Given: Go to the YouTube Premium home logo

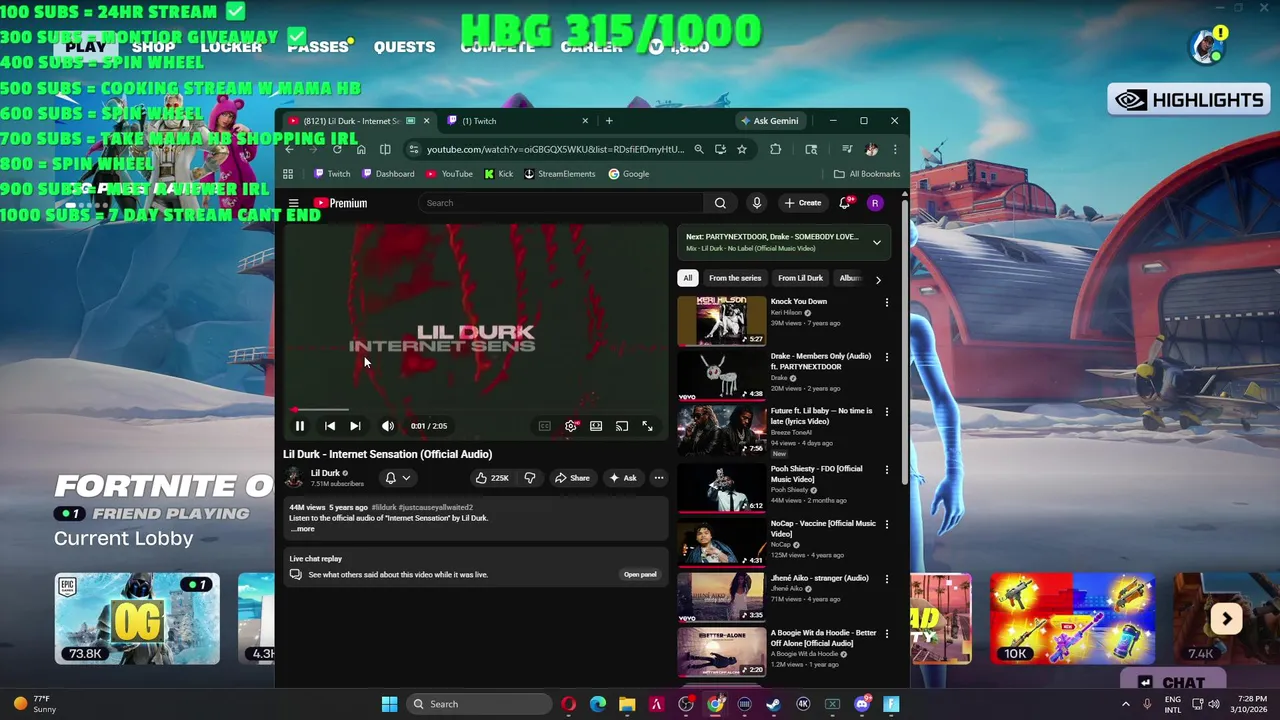Looking at the screenshot, I should [340, 203].
